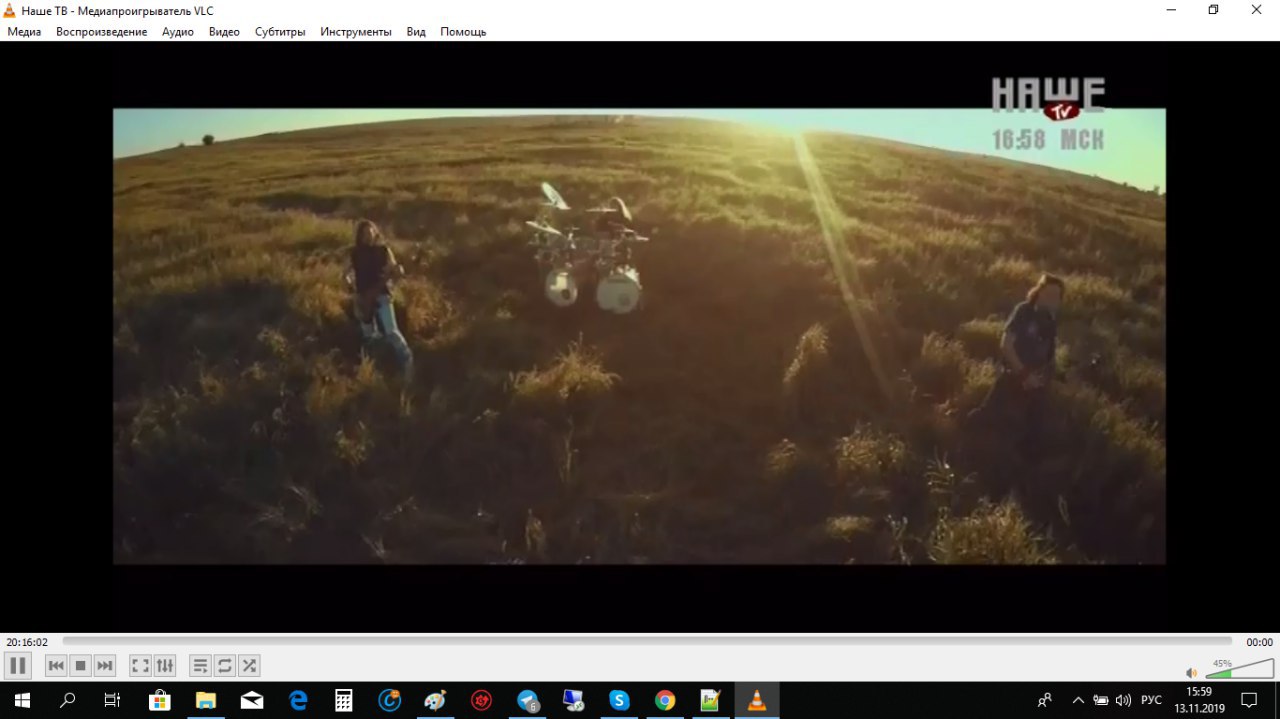Open Action Center notifications

(1249, 700)
